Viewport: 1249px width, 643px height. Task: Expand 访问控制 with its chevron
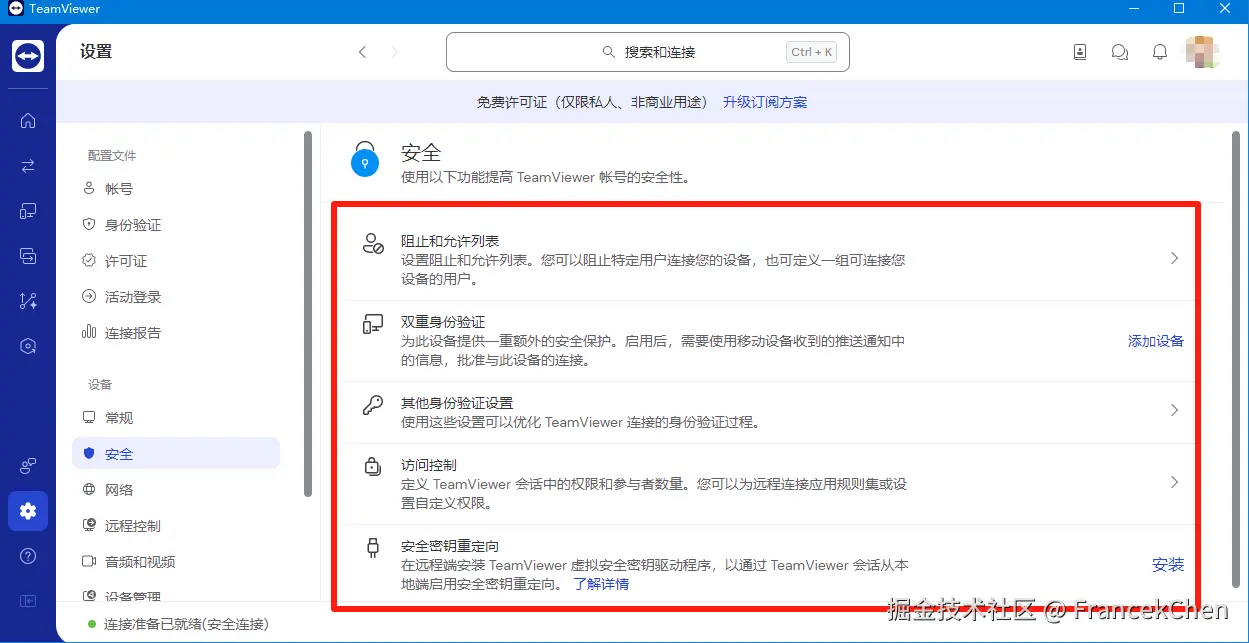(1175, 482)
